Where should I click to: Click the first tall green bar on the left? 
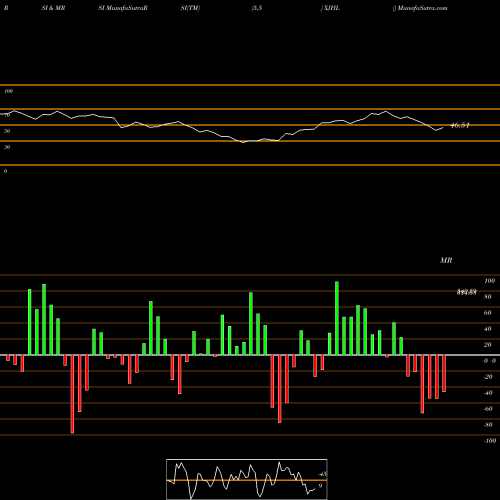coord(30,322)
